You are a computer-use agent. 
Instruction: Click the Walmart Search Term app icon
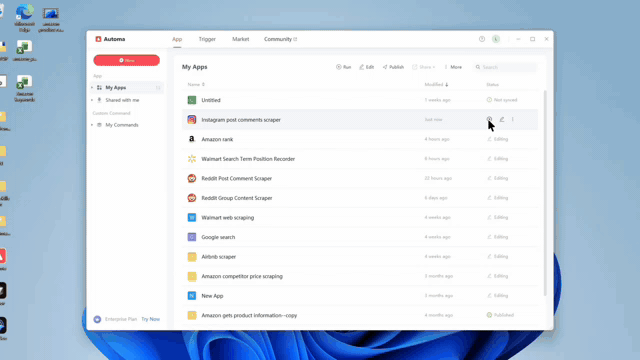(192, 159)
